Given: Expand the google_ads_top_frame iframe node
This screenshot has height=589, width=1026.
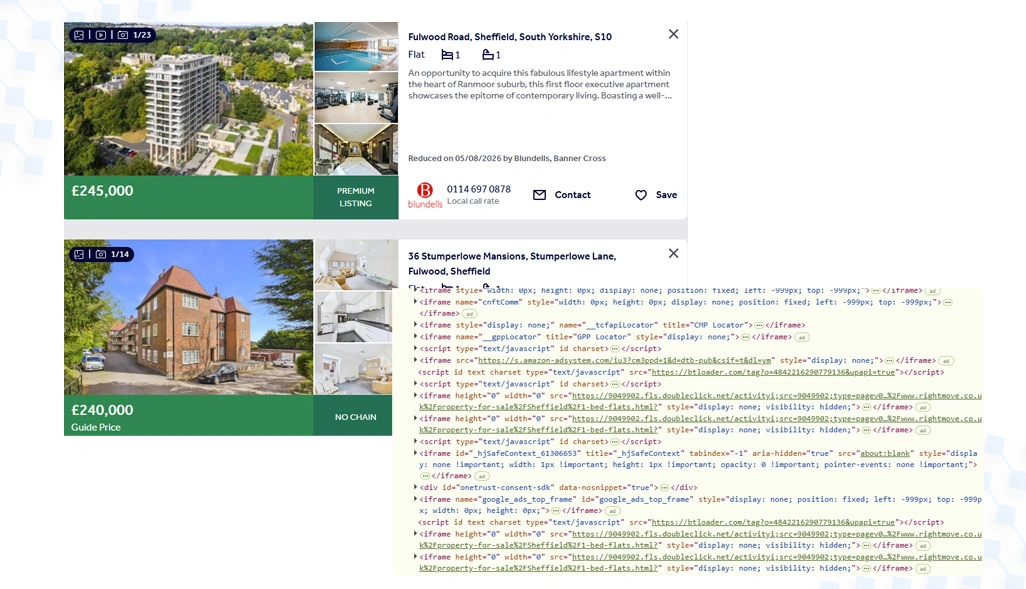Looking at the screenshot, I should coord(415,499).
